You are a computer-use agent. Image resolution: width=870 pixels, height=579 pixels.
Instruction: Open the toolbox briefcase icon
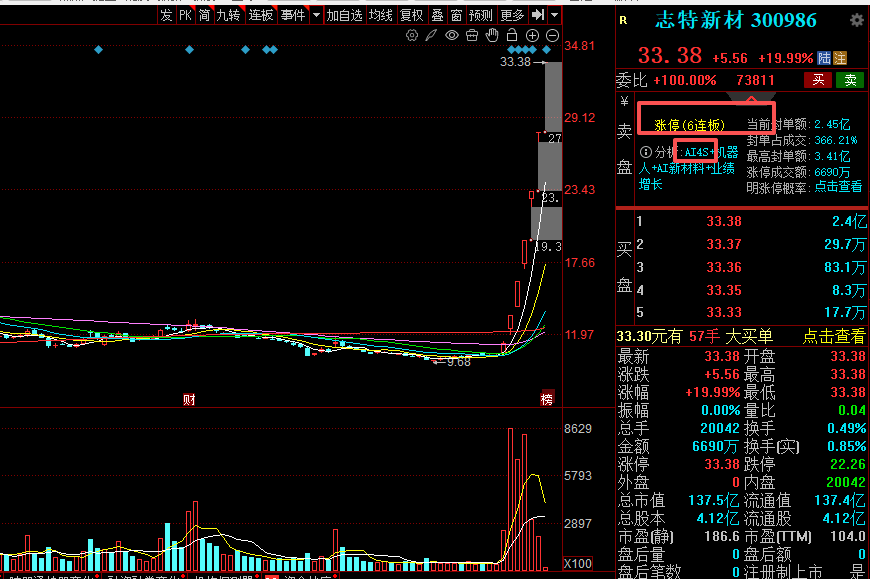click(471, 36)
